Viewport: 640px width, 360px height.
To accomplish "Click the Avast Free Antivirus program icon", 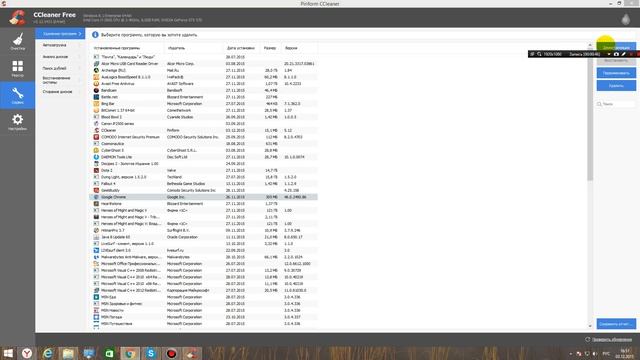I will tap(96, 84).
